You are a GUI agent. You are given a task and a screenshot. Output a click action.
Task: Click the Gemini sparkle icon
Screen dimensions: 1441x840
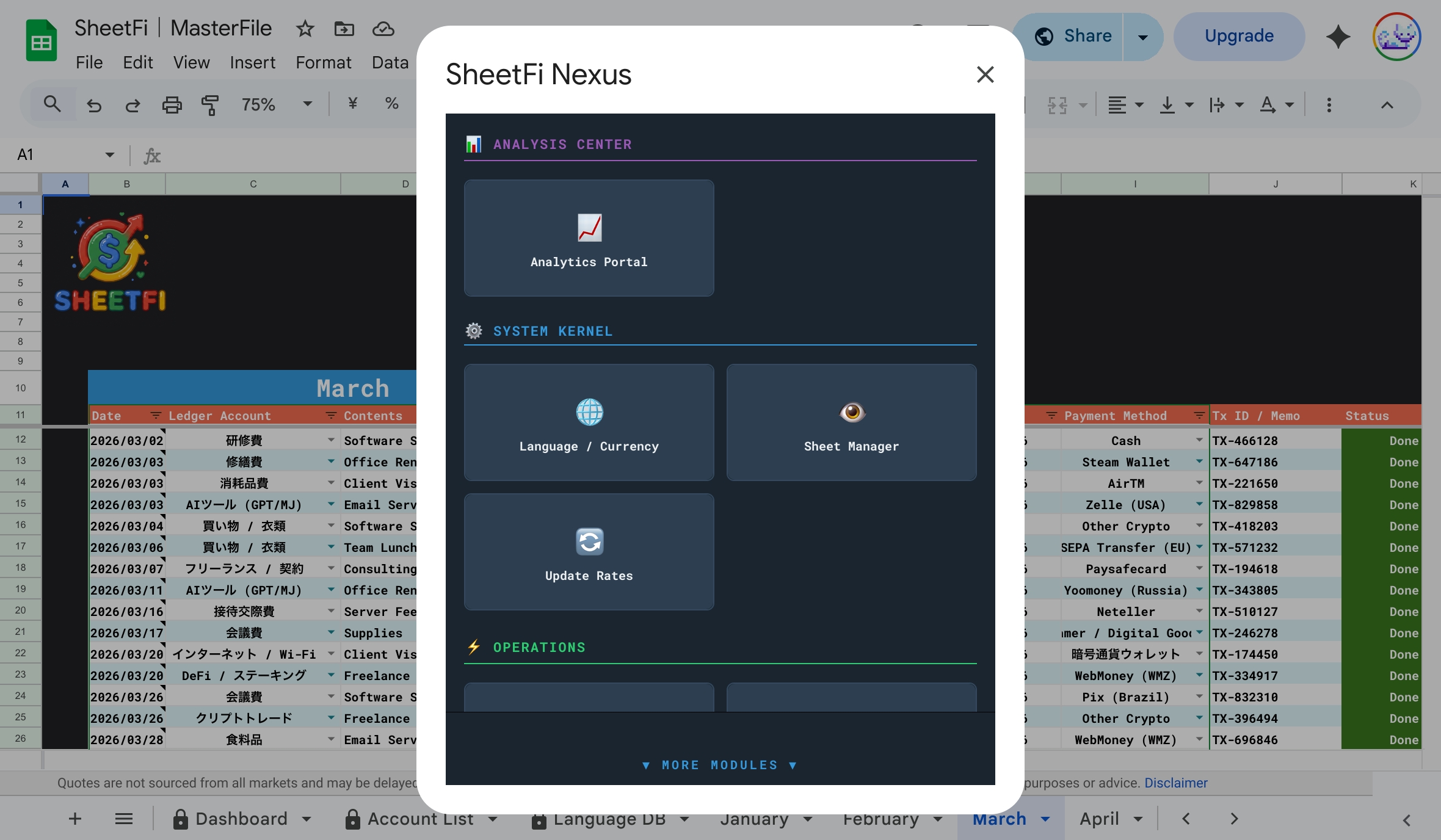[1338, 37]
